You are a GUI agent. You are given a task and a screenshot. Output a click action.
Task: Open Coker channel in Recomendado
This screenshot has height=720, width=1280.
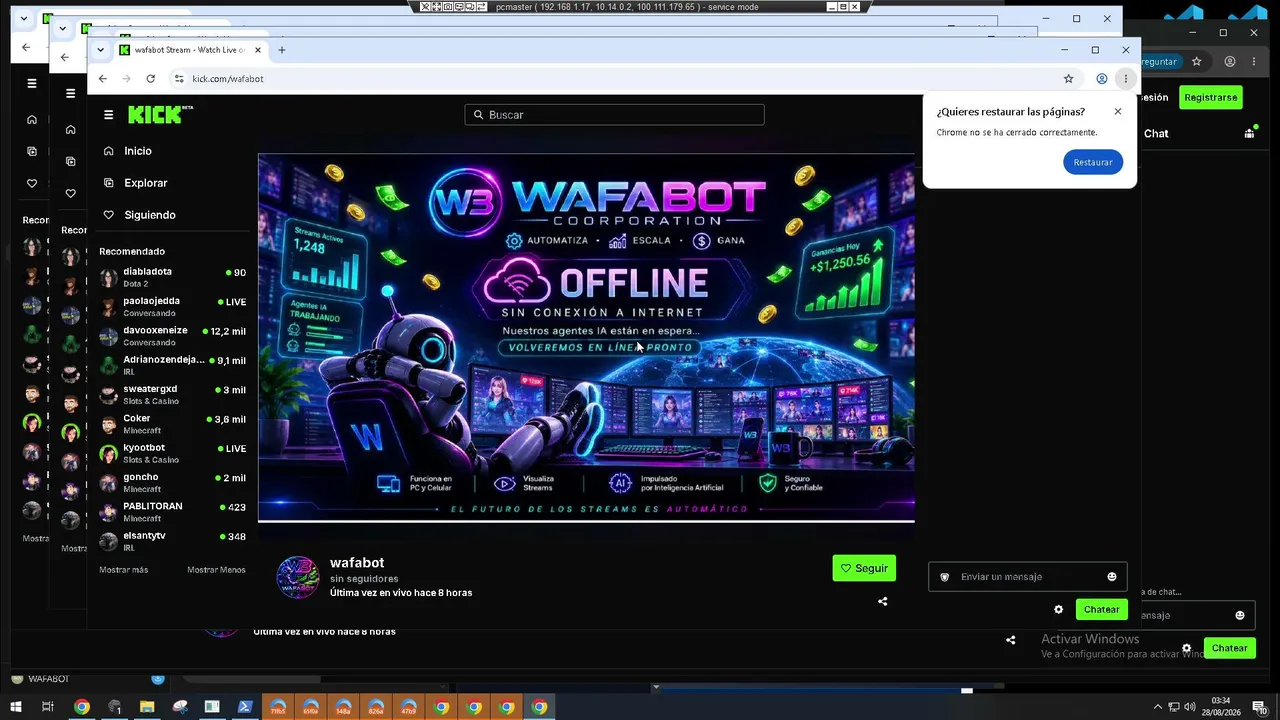click(x=172, y=424)
